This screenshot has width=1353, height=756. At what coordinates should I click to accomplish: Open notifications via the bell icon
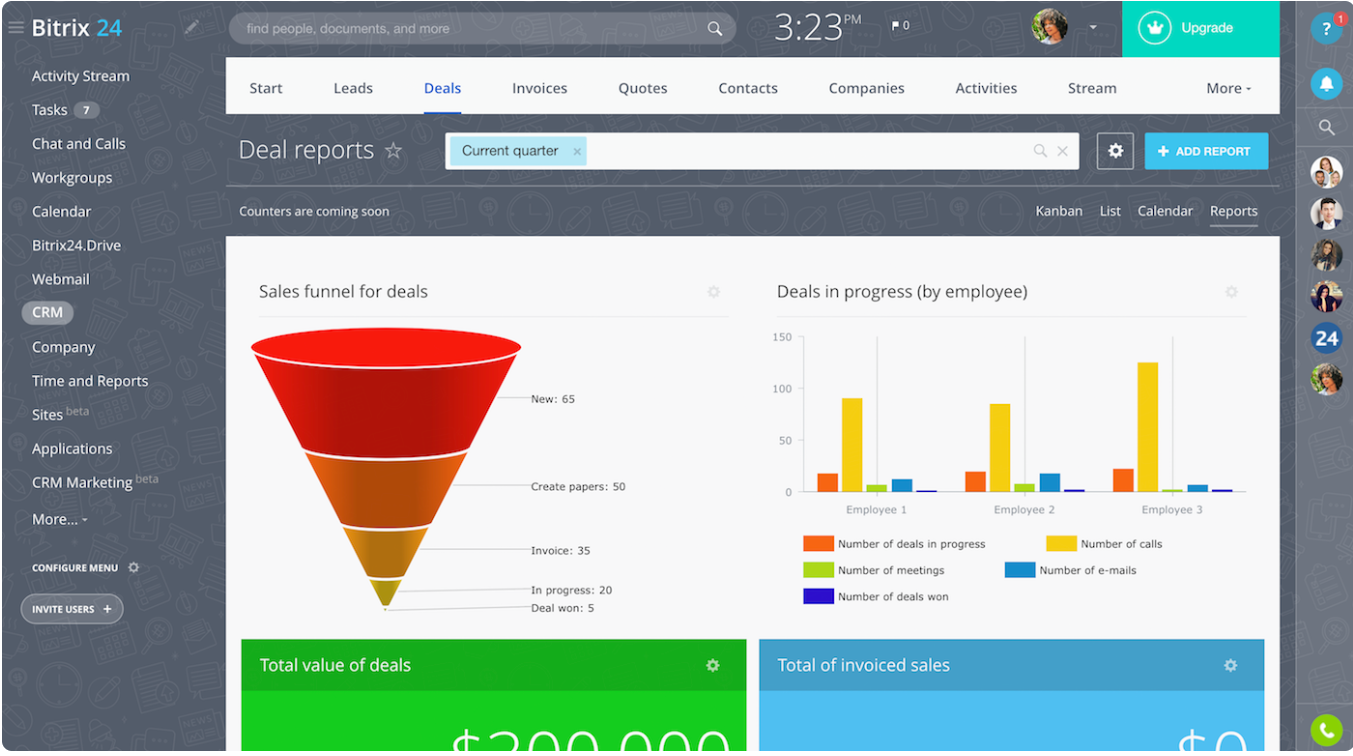(1326, 84)
